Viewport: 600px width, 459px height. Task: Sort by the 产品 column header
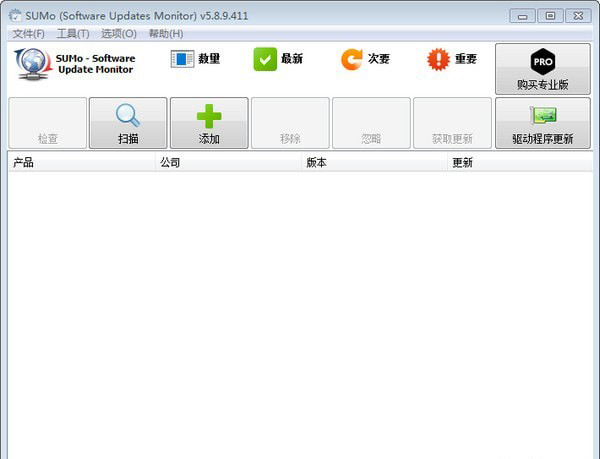click(x=82, y=163)
